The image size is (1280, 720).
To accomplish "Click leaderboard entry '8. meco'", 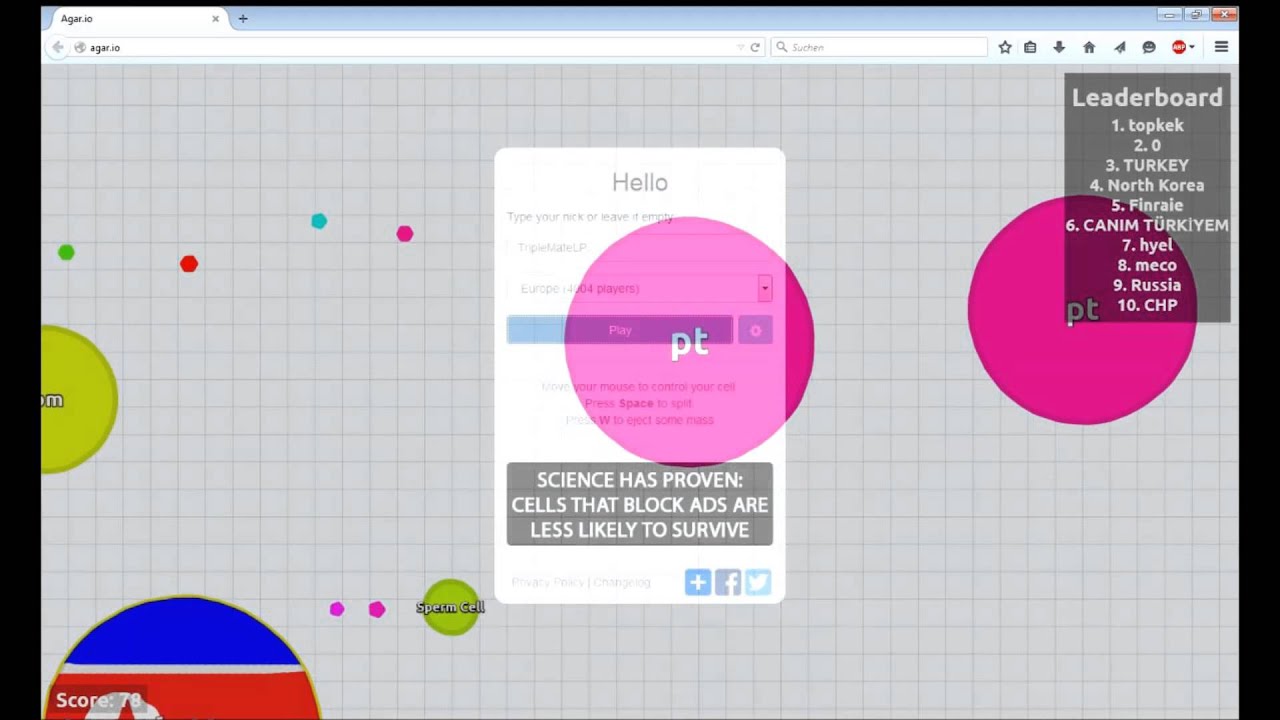I will tap(1147, 265).
